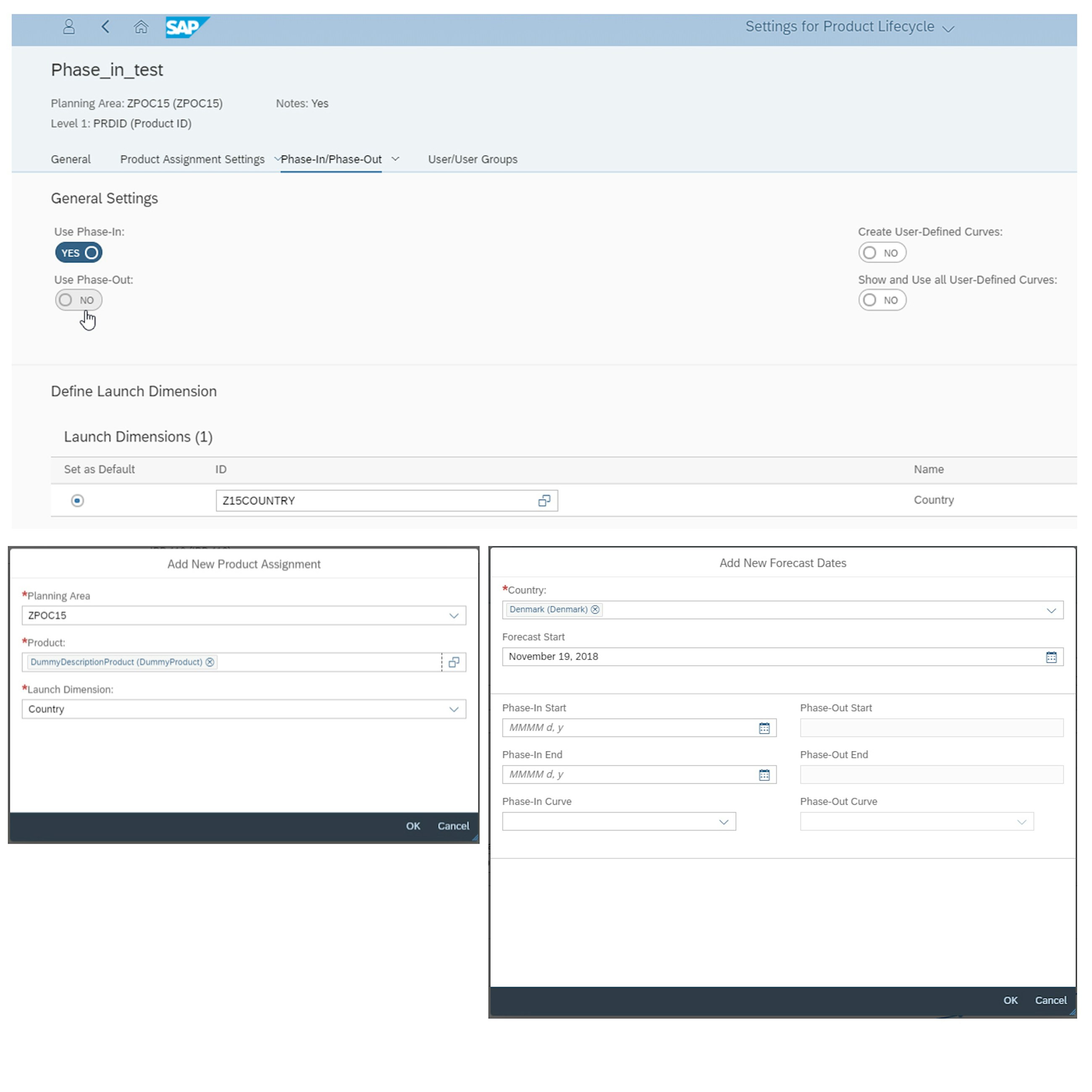
Task: Remove the Denmark country token
Action: [x=595, y=609]
